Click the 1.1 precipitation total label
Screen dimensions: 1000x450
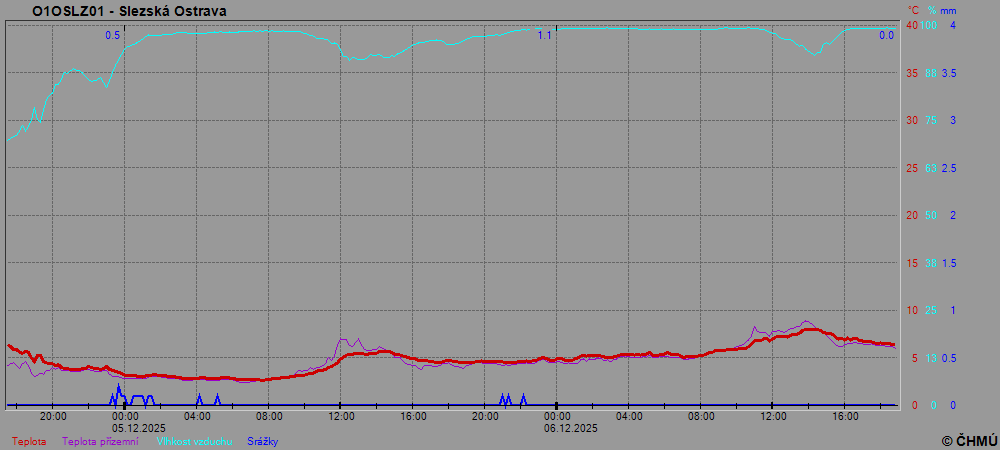tap(544, 35)
